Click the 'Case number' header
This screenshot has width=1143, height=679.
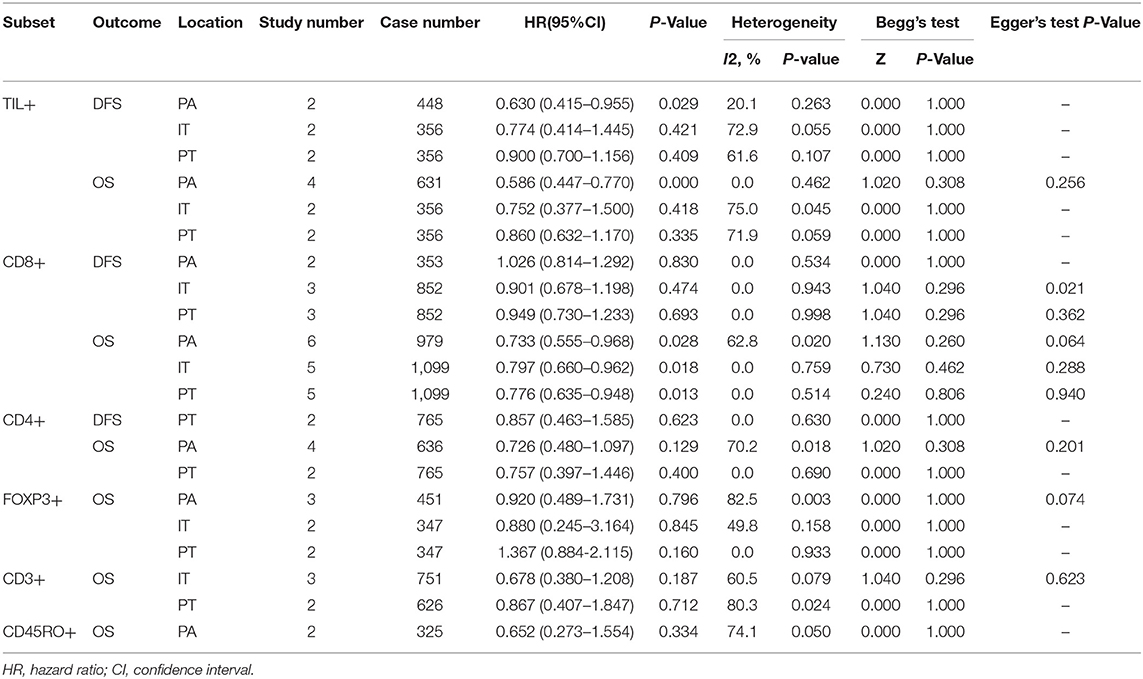pos(430,23)
